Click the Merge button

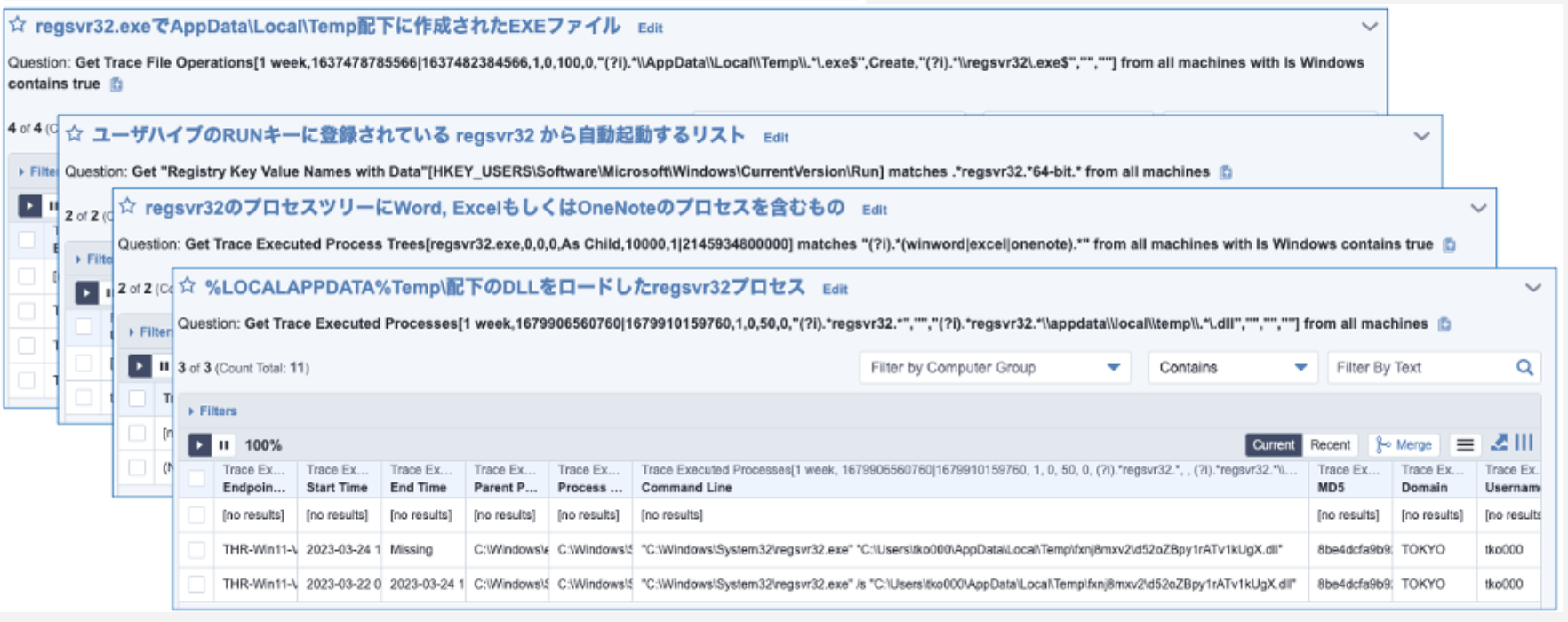[1404, 444]
